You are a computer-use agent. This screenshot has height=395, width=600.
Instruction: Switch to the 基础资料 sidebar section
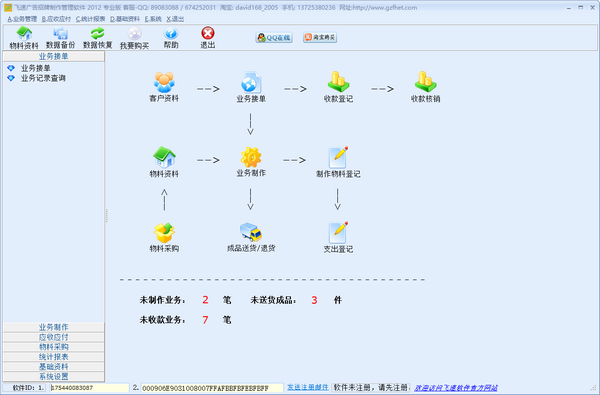tap(54, 367)
